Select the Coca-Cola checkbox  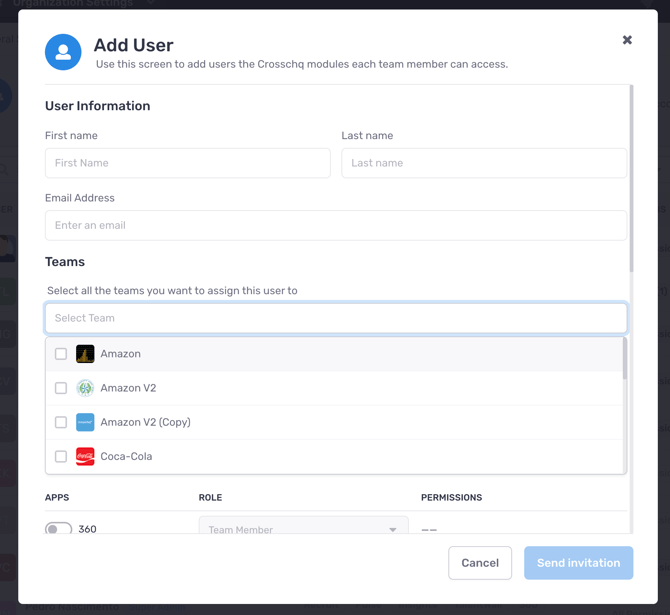61,456
